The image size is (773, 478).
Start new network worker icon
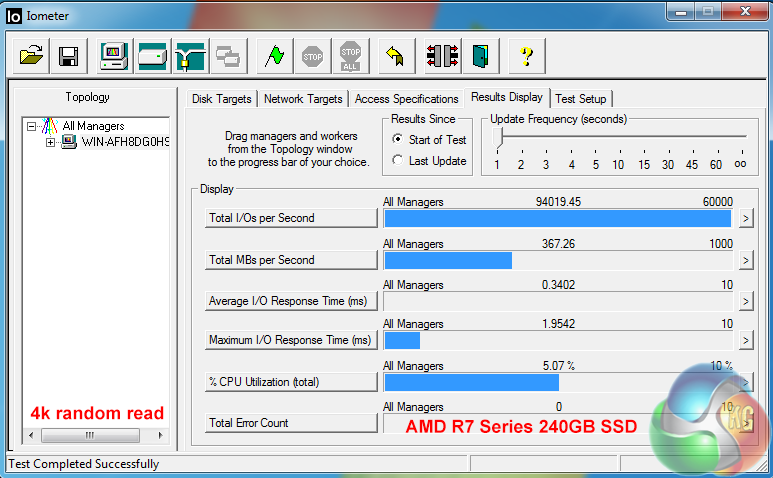pyautogui.click(x=190, y=56)
